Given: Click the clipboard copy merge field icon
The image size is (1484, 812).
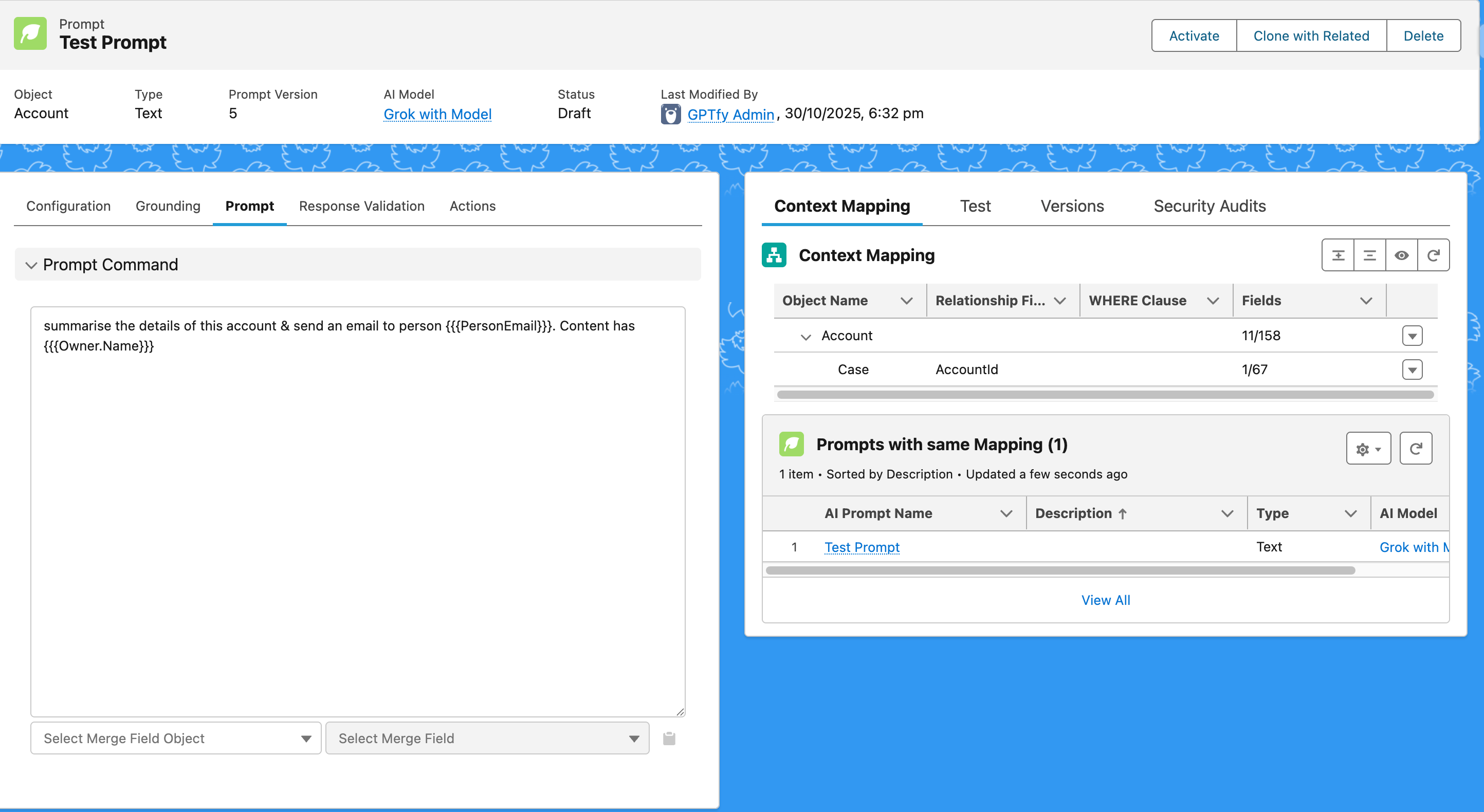Looking at the screenshot, I should click(669, 739).
